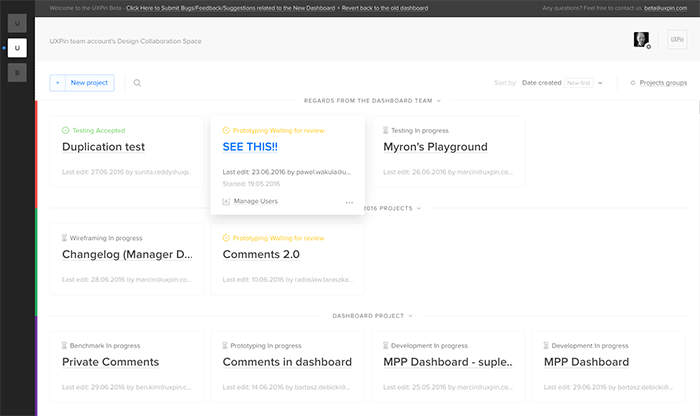Select the B account in sidebar
The width and height of the screenshot is (700, 416).
point(17,73)
